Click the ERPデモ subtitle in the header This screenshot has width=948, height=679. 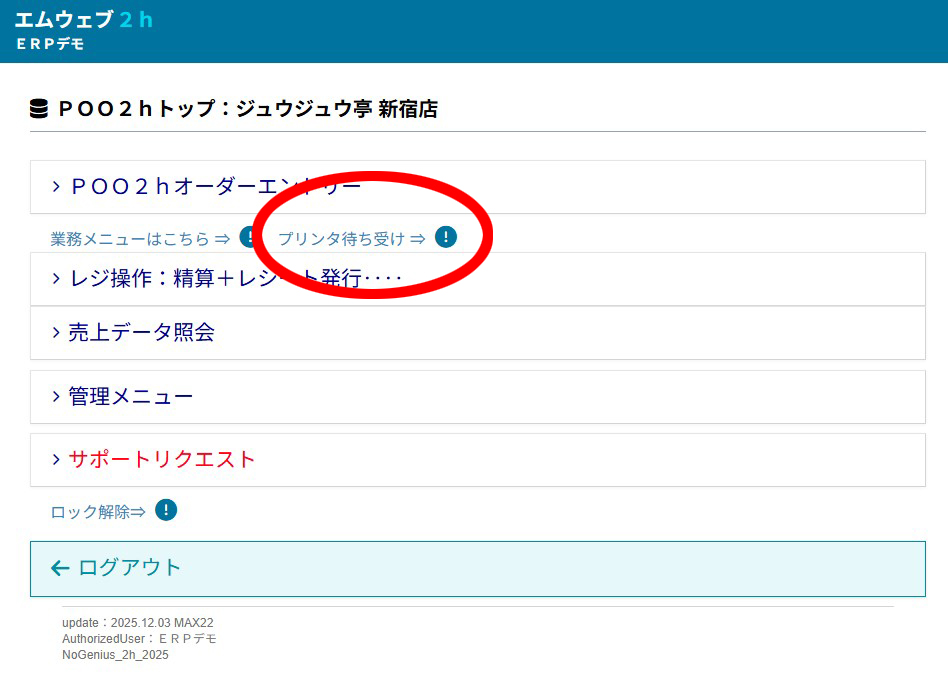coord(50,45)
